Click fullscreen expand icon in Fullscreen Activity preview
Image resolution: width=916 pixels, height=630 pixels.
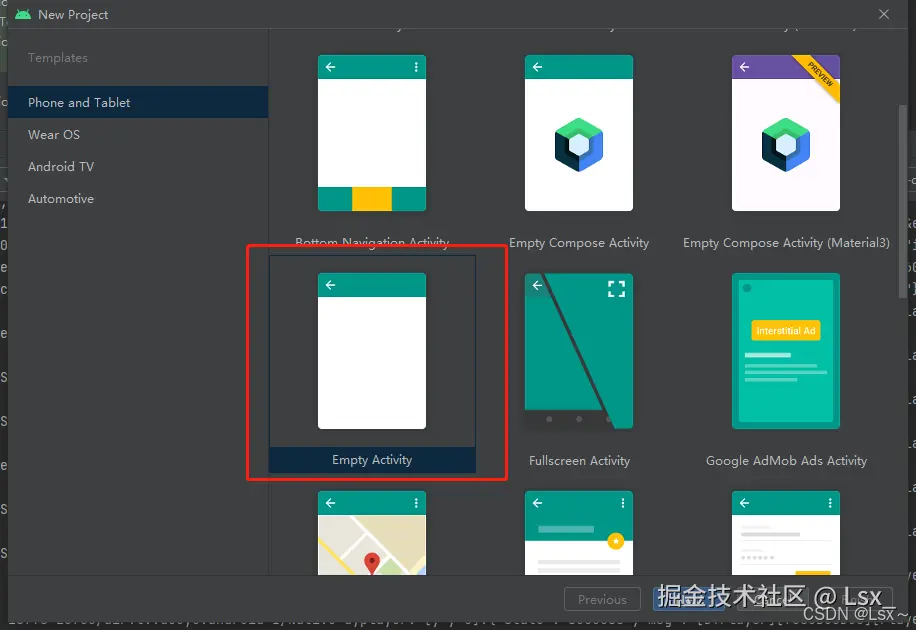click(x=616, y=289)
